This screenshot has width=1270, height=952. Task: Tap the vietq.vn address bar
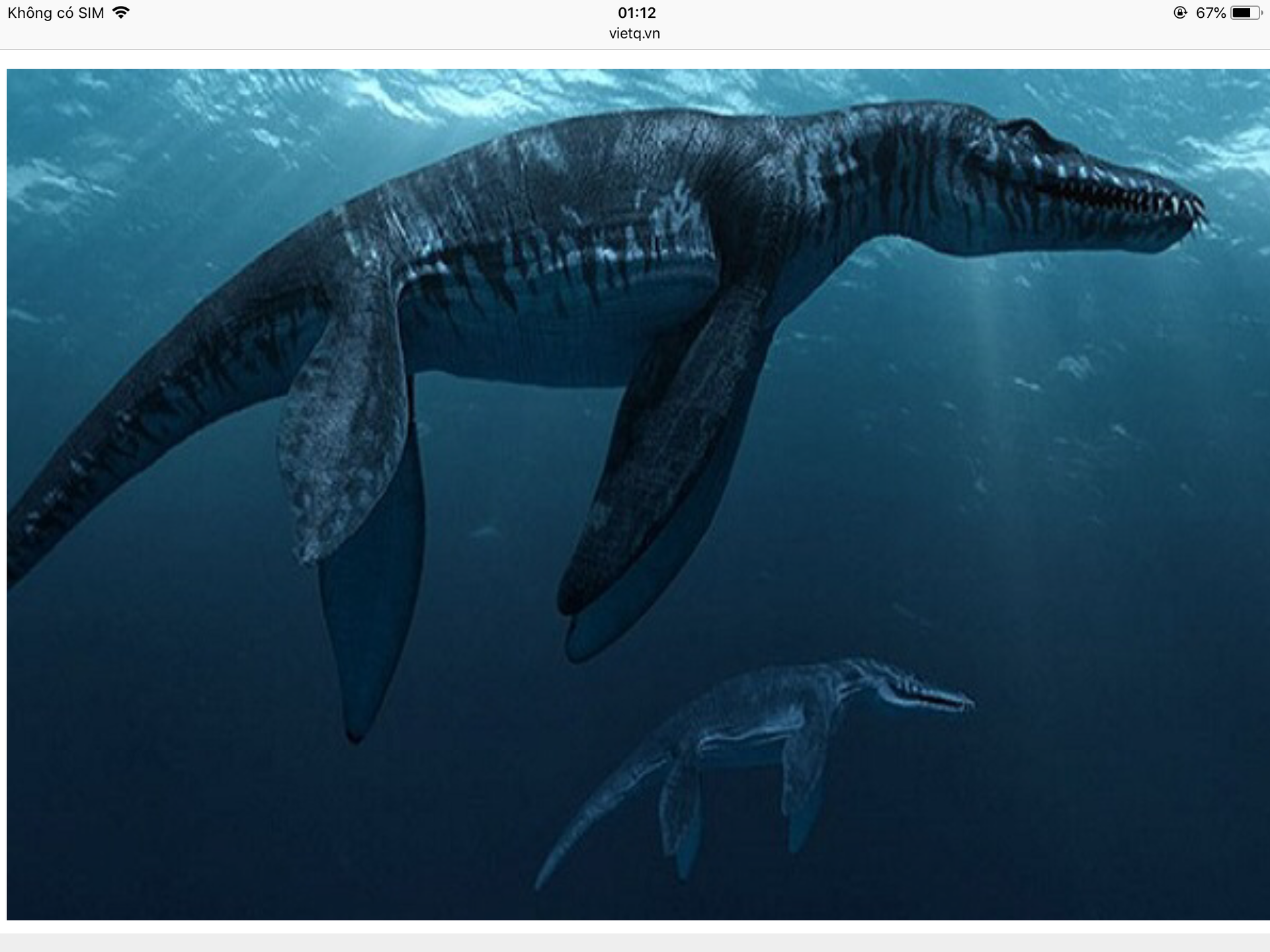click(x=634, y=34)
